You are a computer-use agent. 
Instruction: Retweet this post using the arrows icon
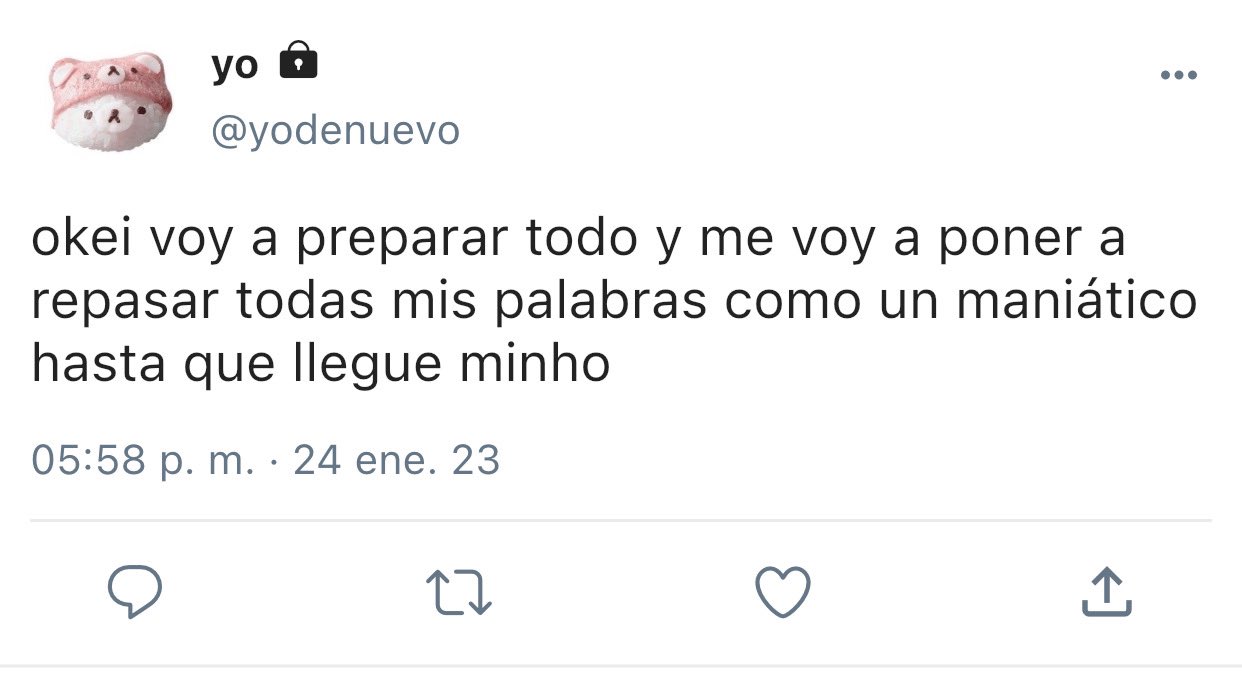click(459, 591)
